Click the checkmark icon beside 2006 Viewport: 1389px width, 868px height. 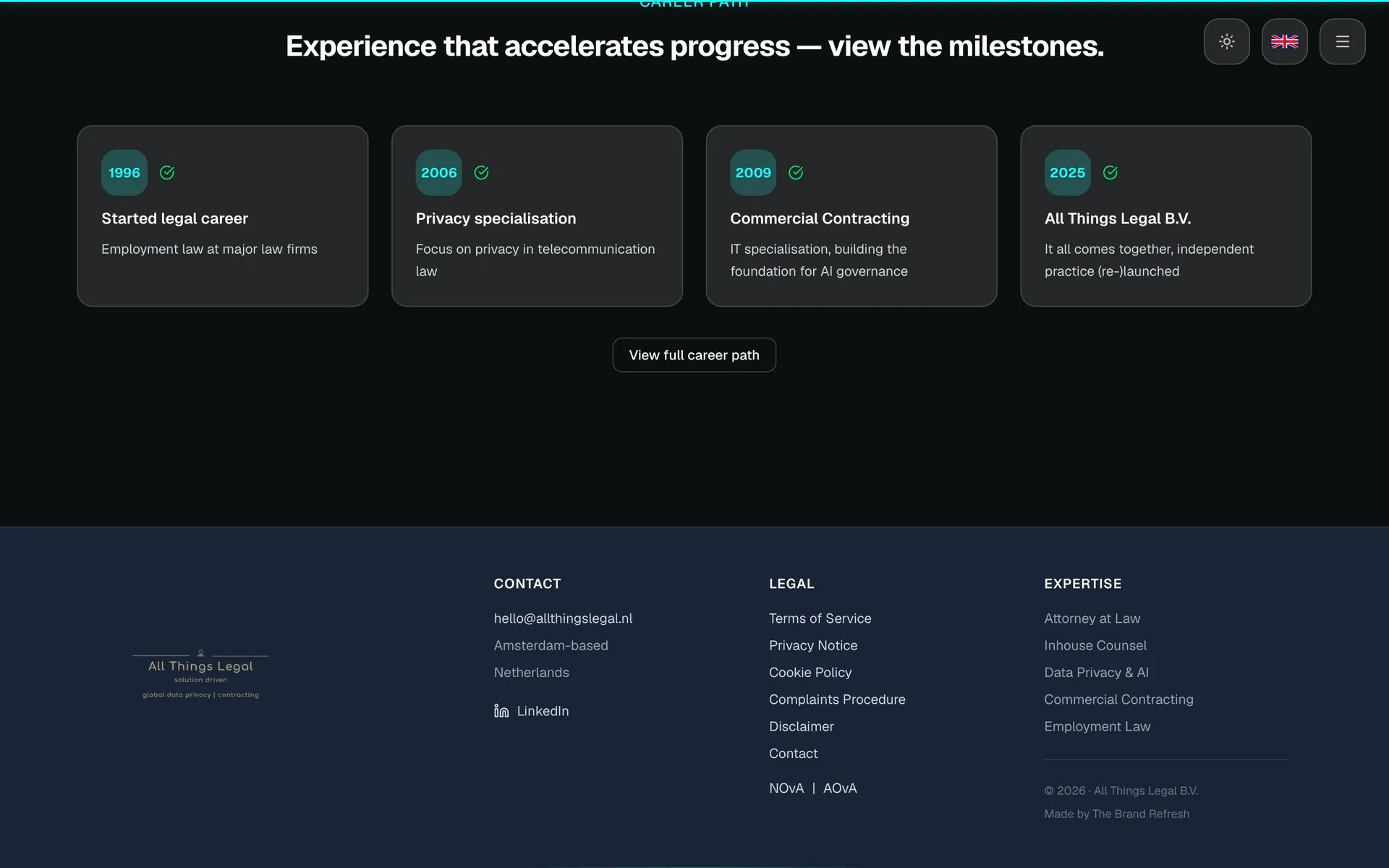[x=481, y=172]
